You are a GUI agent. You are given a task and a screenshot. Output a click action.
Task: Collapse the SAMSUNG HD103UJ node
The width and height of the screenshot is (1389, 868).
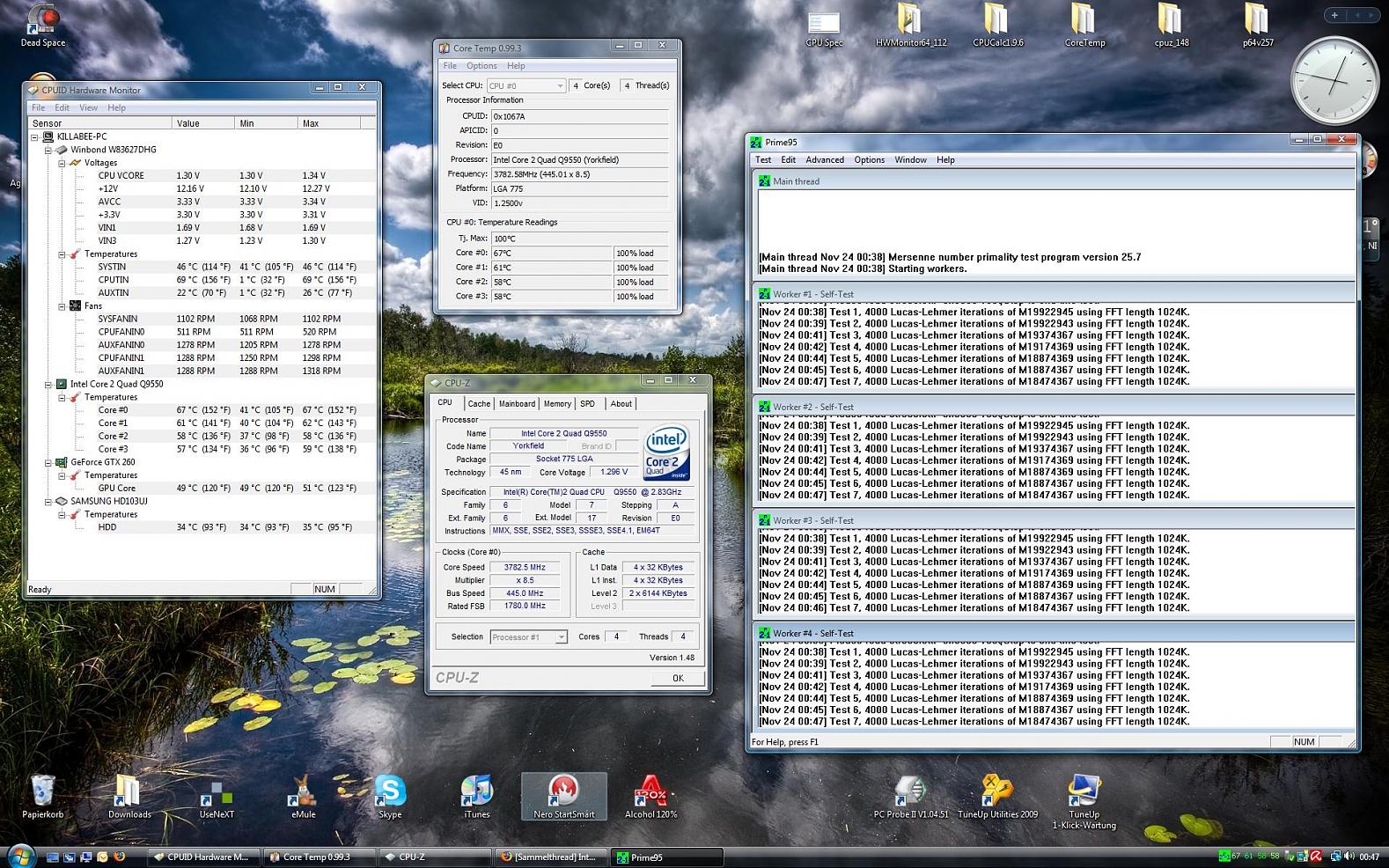48,501
